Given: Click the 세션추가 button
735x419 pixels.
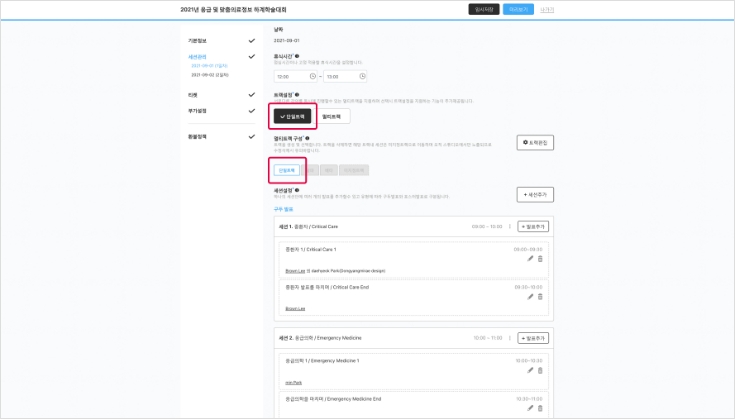Looking at the screenshot, I should (x=534, y=194).
